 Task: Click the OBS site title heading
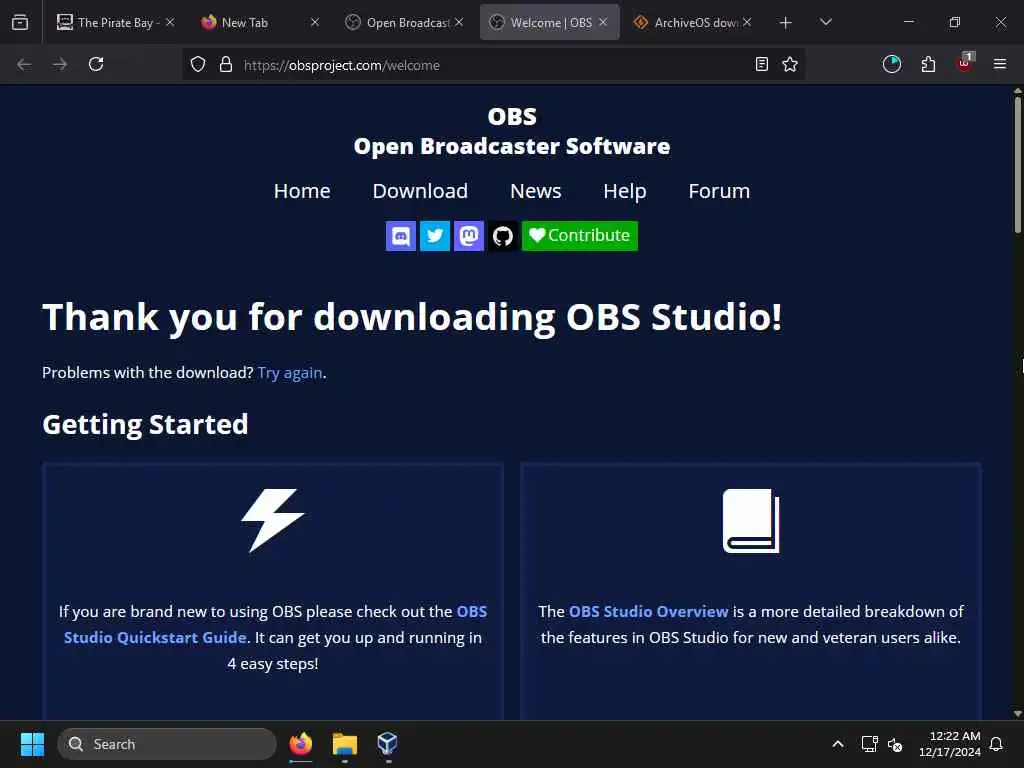[512, 131]
